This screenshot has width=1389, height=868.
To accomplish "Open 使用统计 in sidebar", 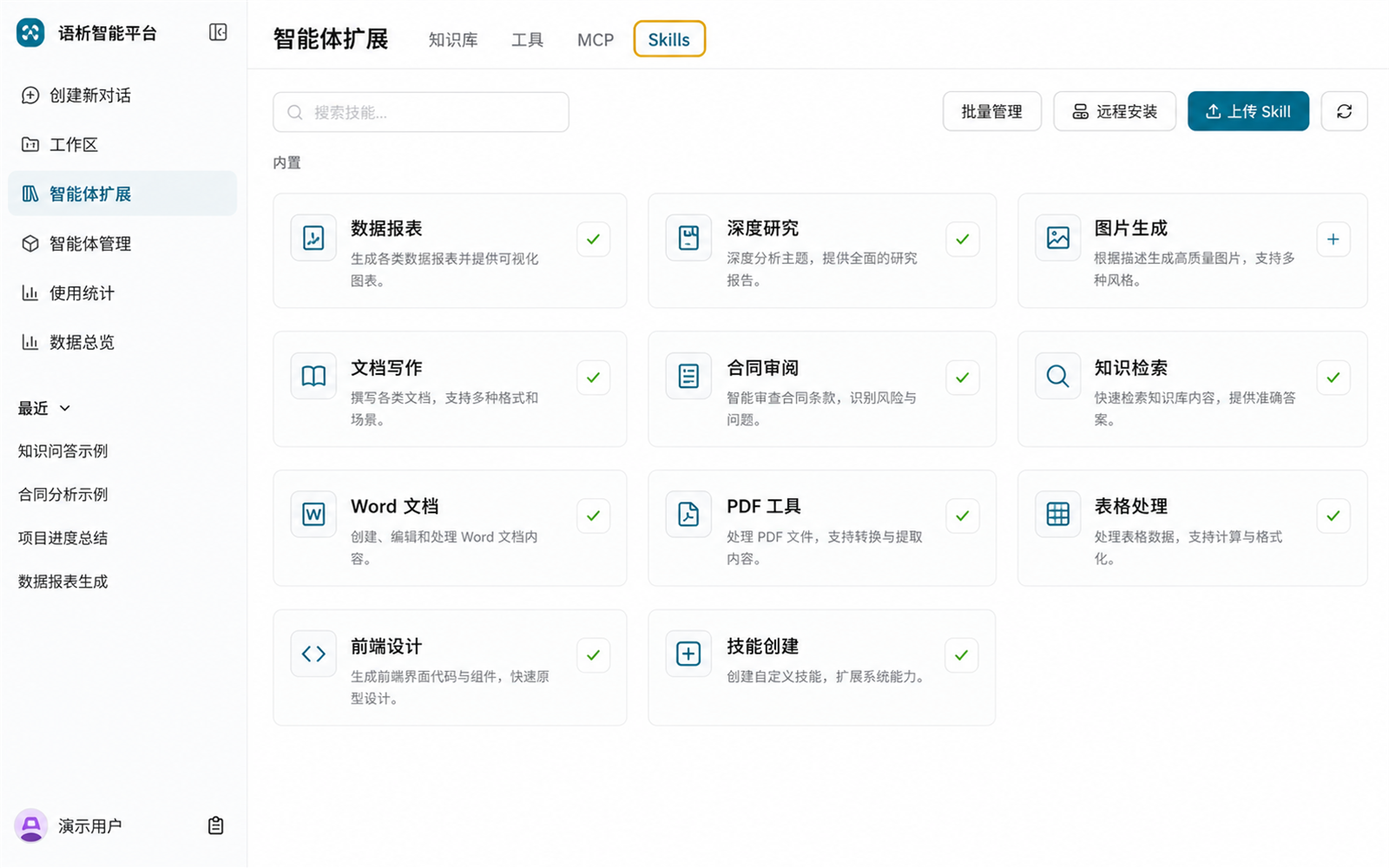I will (122, 293).
